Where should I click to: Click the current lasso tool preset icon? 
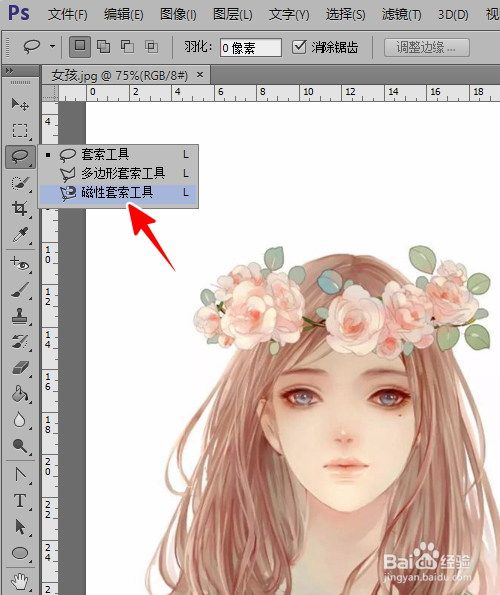pos(31,47)
